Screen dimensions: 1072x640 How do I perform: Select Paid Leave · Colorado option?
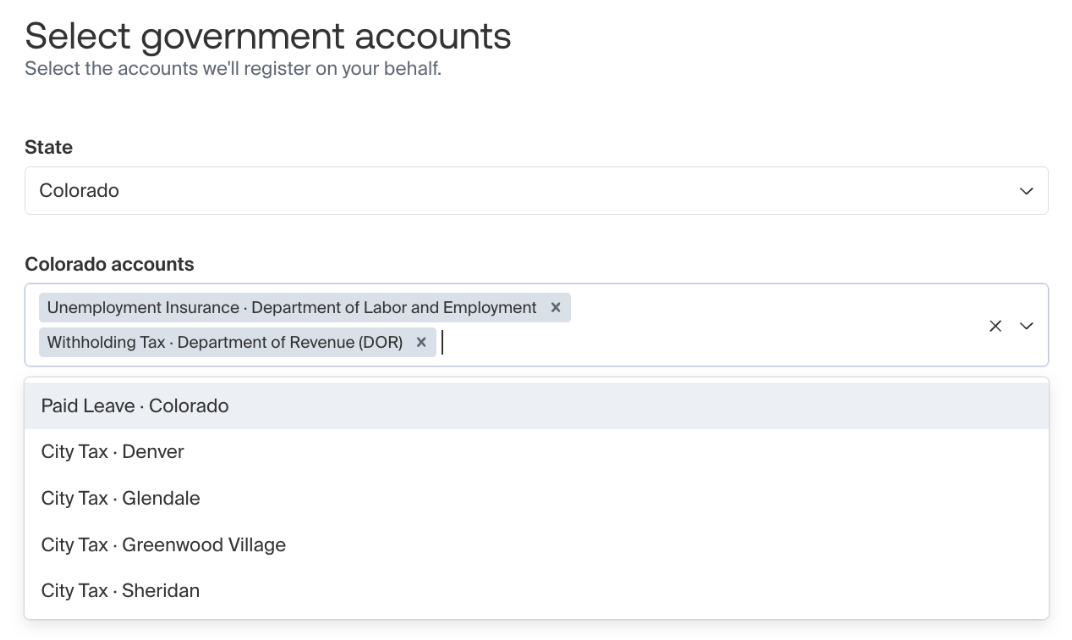click(x=135, y=406)
